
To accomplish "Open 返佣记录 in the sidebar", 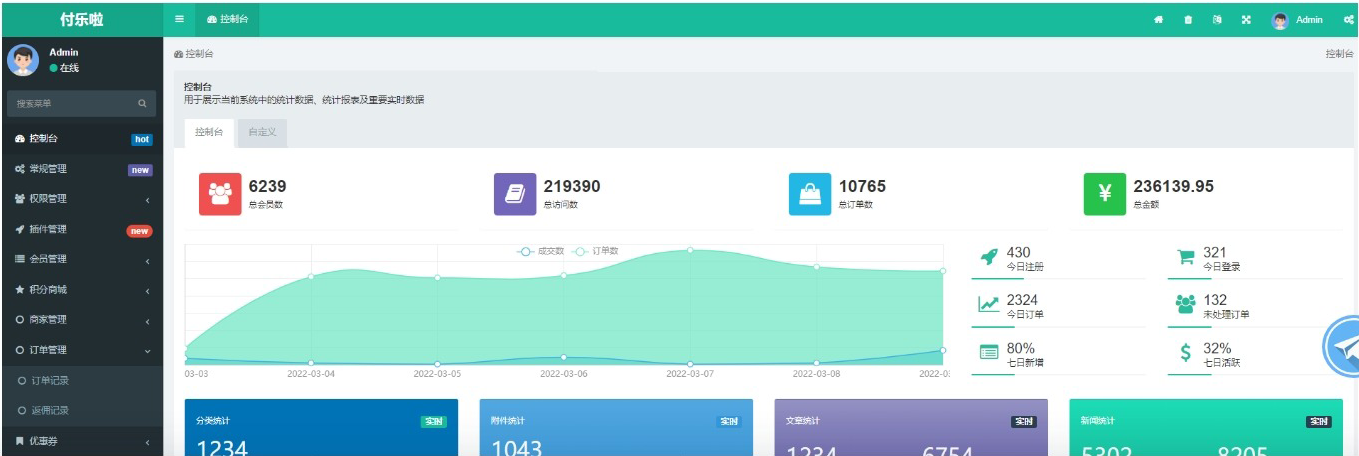I will pyautogui.click(x=50, y=411).
